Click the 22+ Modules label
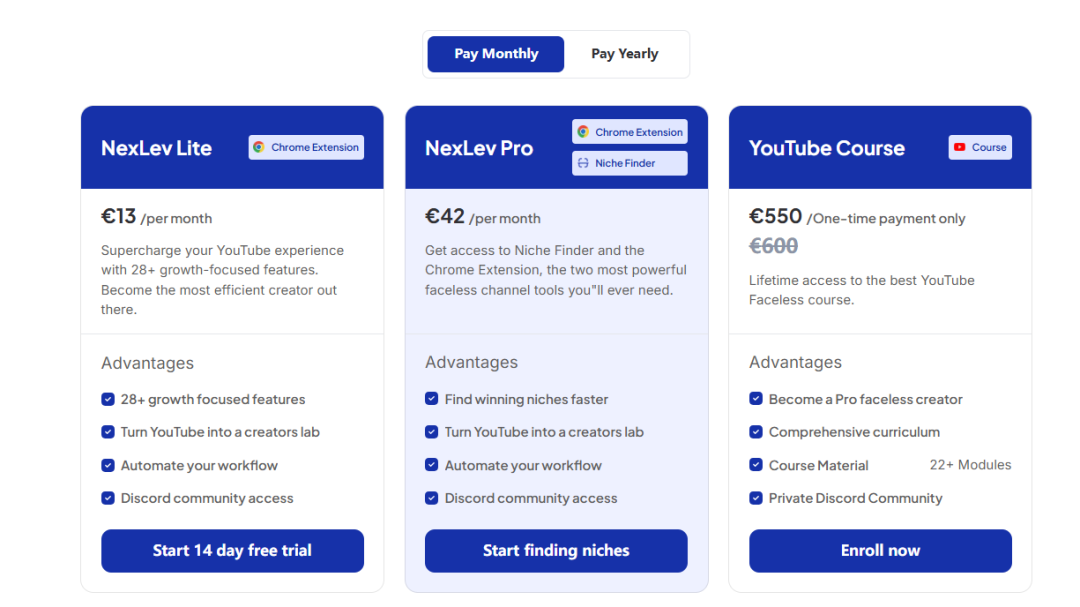 pos(970,465)
